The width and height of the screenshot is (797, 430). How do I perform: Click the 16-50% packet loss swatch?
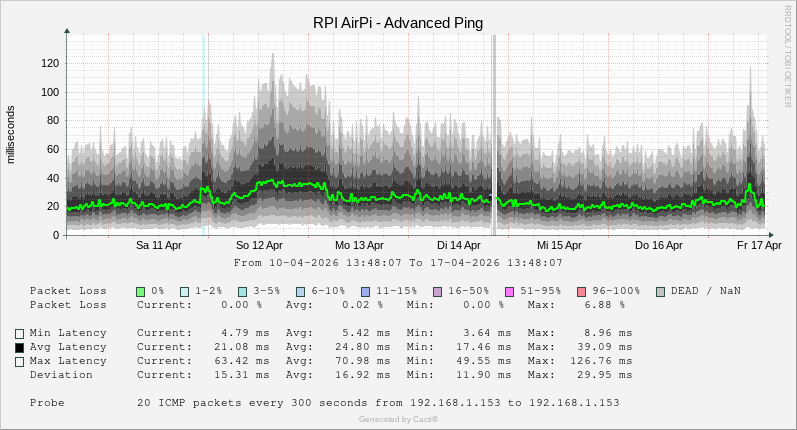[x=437, y=291]
